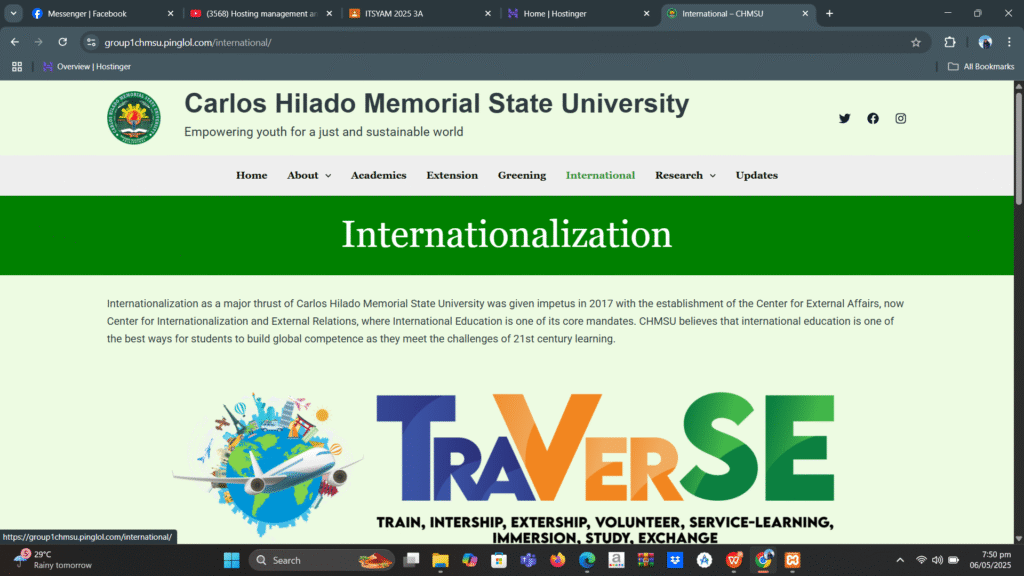The image size is (1024, 576).
Task: Open the tab search dropdown arrow
Action: (14, 14)
